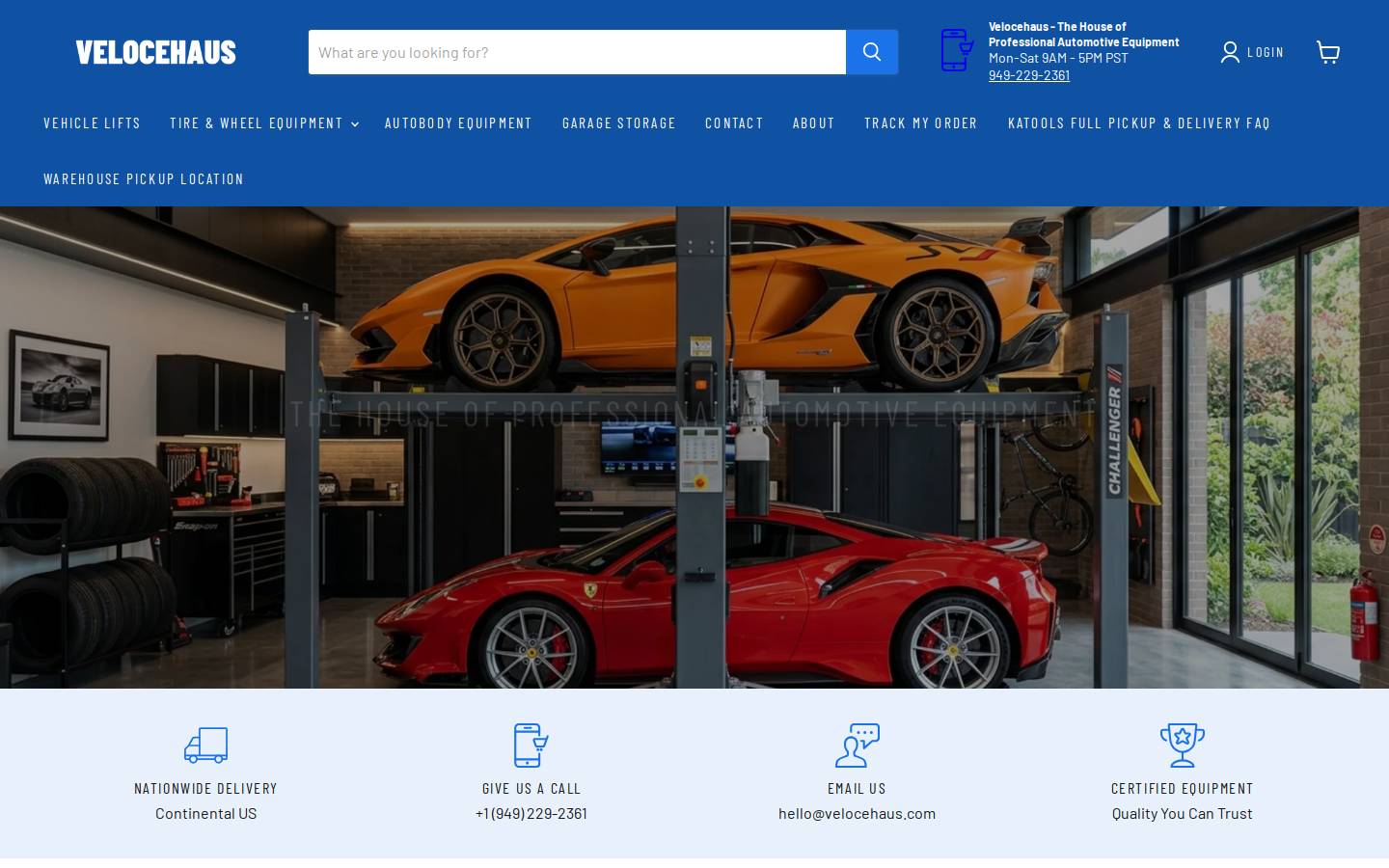
Task: Click the 'Mon-Sat 9AM - 5PM PST' text
Action: 1058,58
